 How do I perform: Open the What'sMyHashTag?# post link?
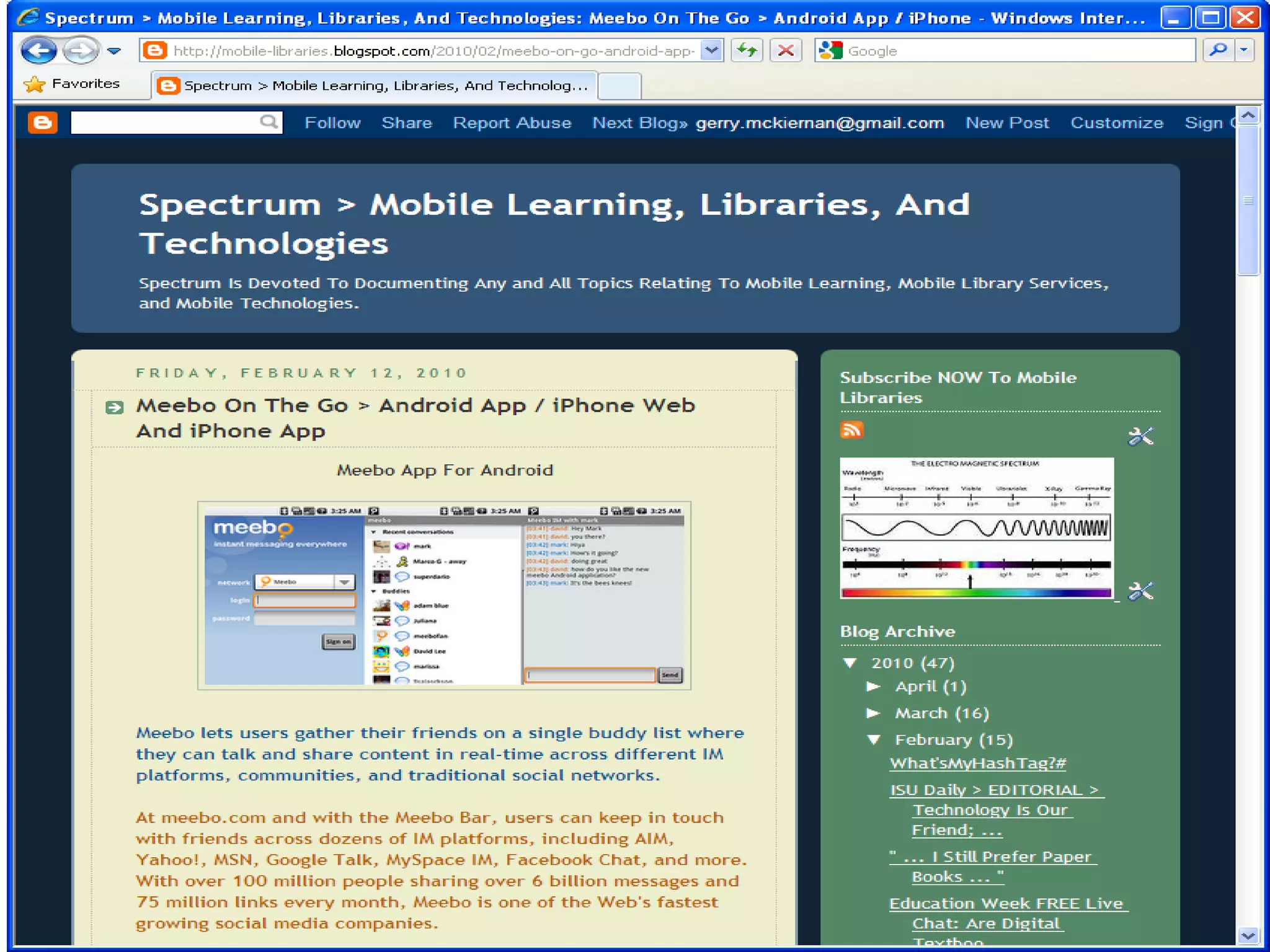(977, 764)
